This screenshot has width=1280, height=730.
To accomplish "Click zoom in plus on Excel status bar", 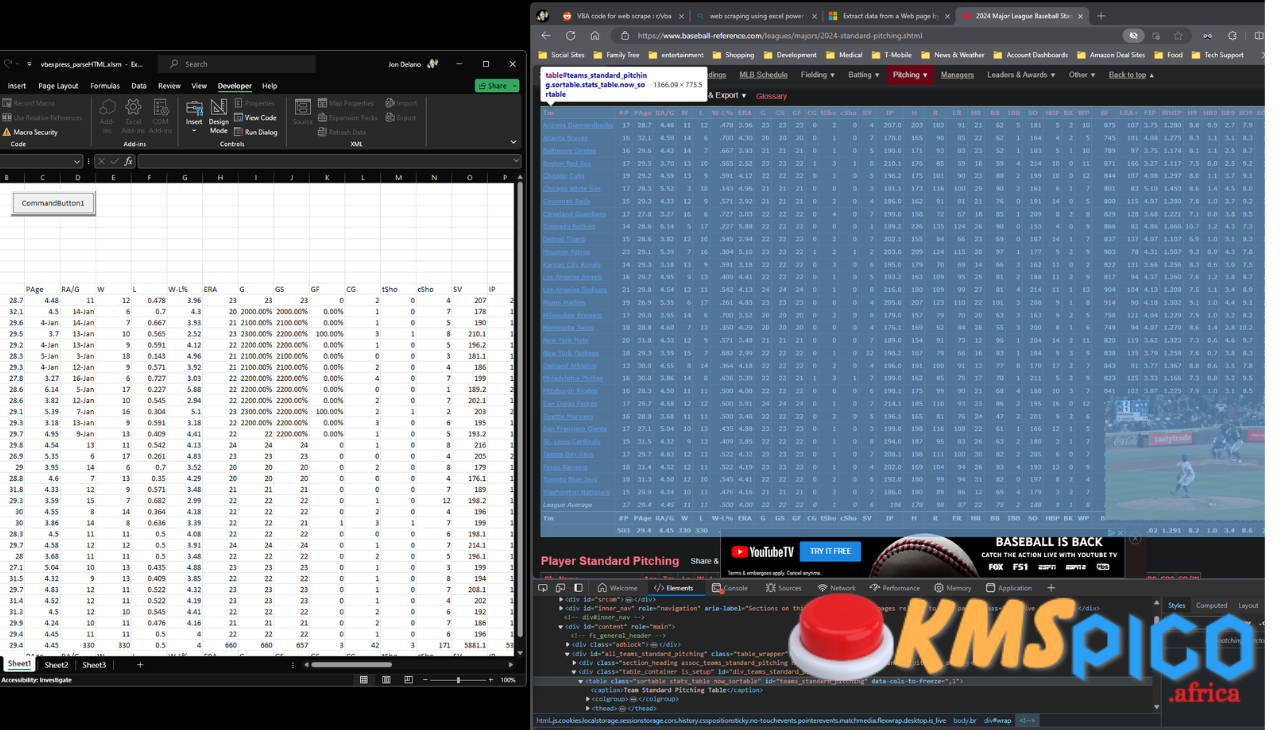I will [x=490, y=680].
